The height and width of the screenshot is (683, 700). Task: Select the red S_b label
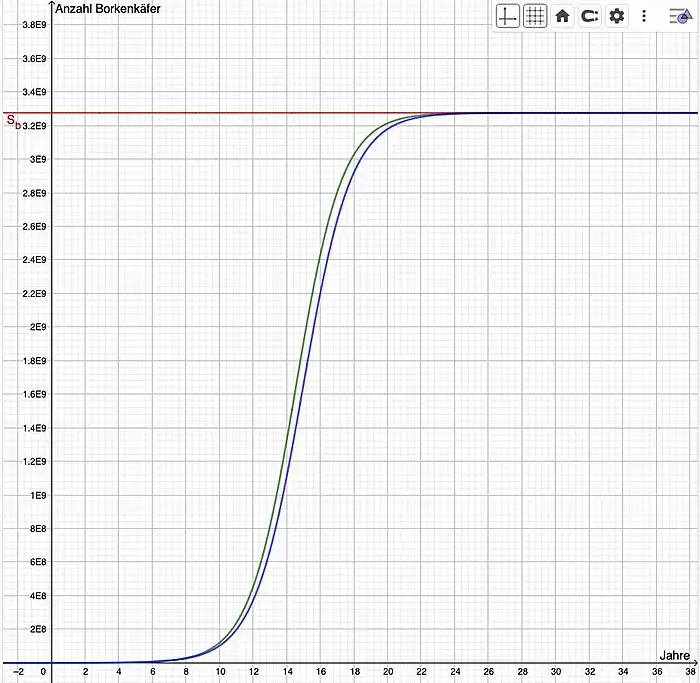(13, 122)
